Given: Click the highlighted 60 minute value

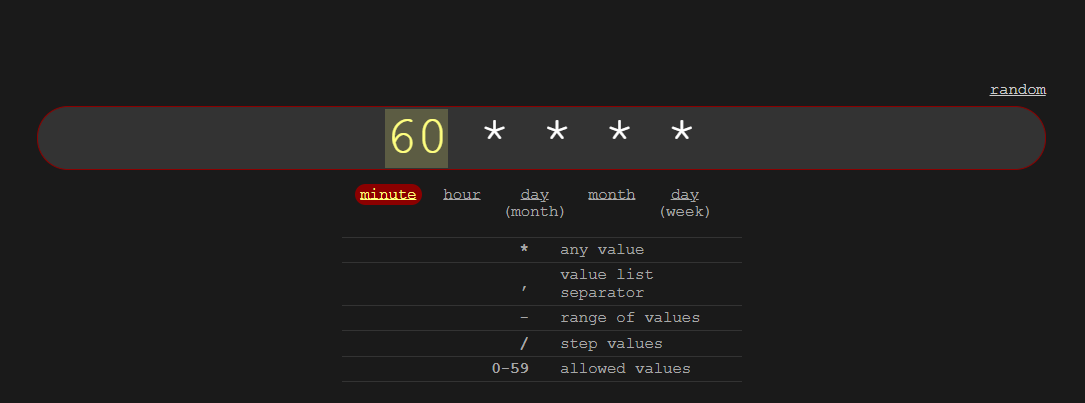Looking at the screenshot, I should (x=417, y=138).
